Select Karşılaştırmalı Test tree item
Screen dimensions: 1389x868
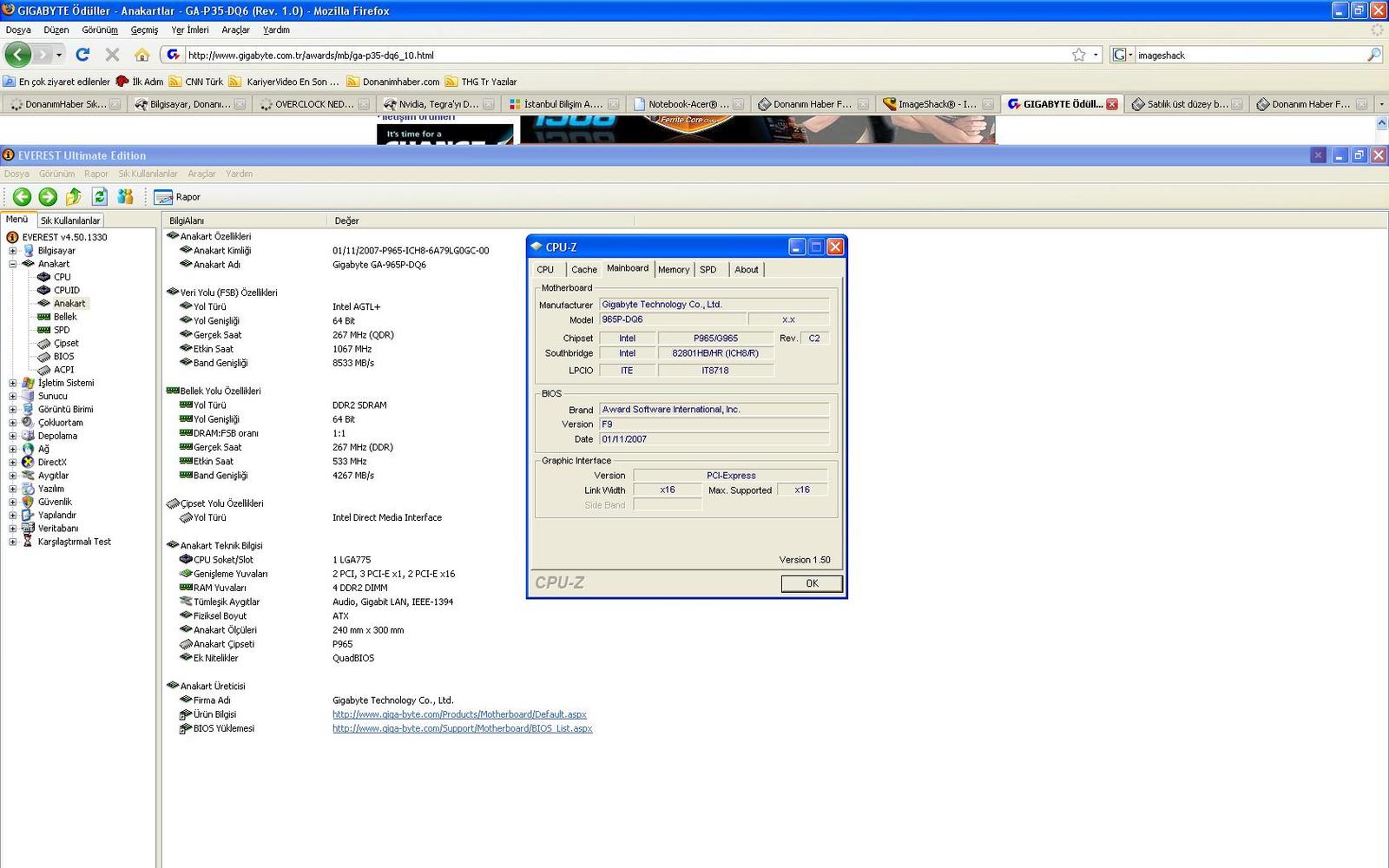coord(74,542)
